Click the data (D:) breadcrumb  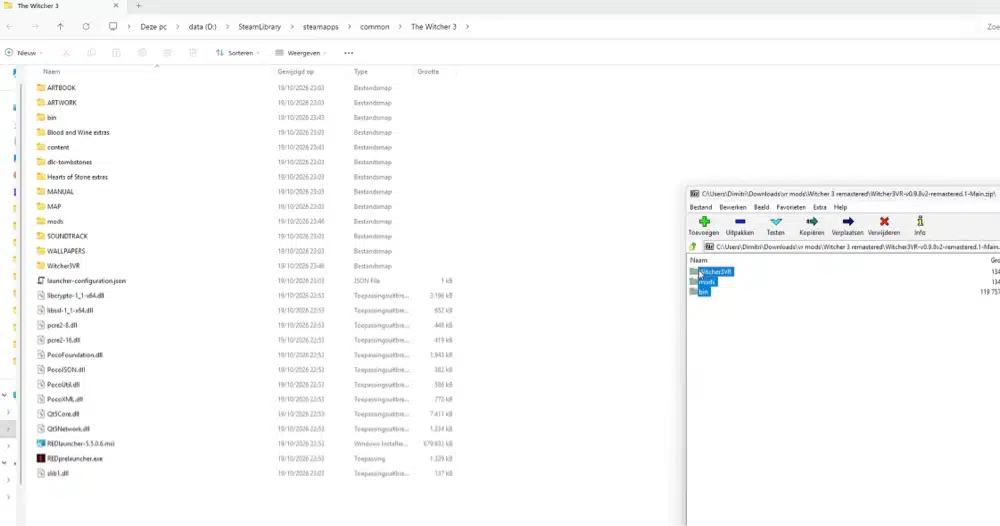click(x=203, y=27)
